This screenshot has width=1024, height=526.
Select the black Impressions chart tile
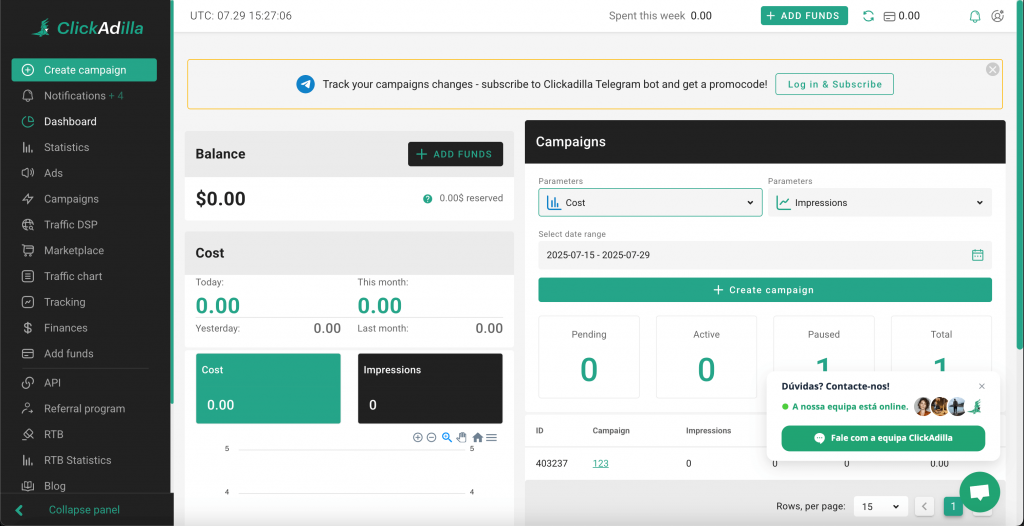pos(430,388)
